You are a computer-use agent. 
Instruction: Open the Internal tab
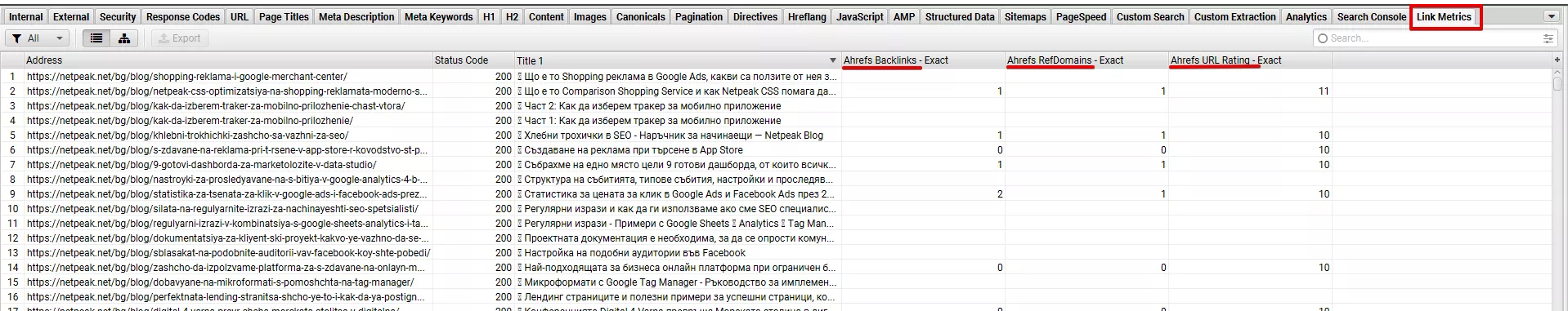point(26,16)
